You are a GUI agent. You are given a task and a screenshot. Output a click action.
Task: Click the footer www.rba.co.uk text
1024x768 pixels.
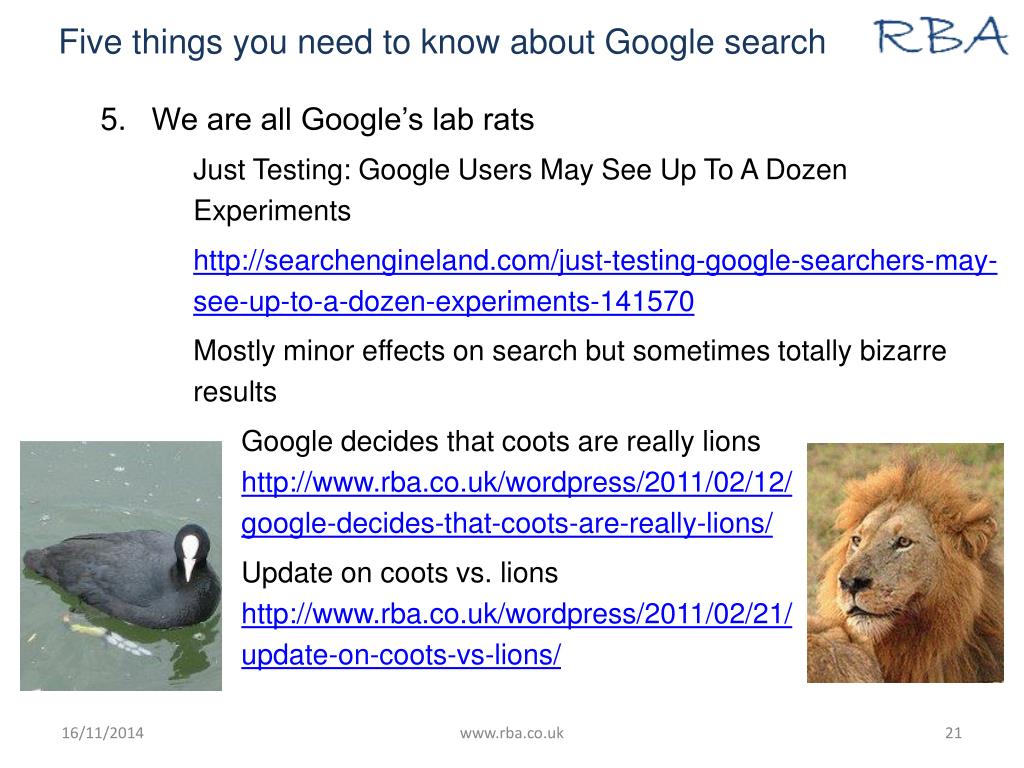[x=511, y=733]
